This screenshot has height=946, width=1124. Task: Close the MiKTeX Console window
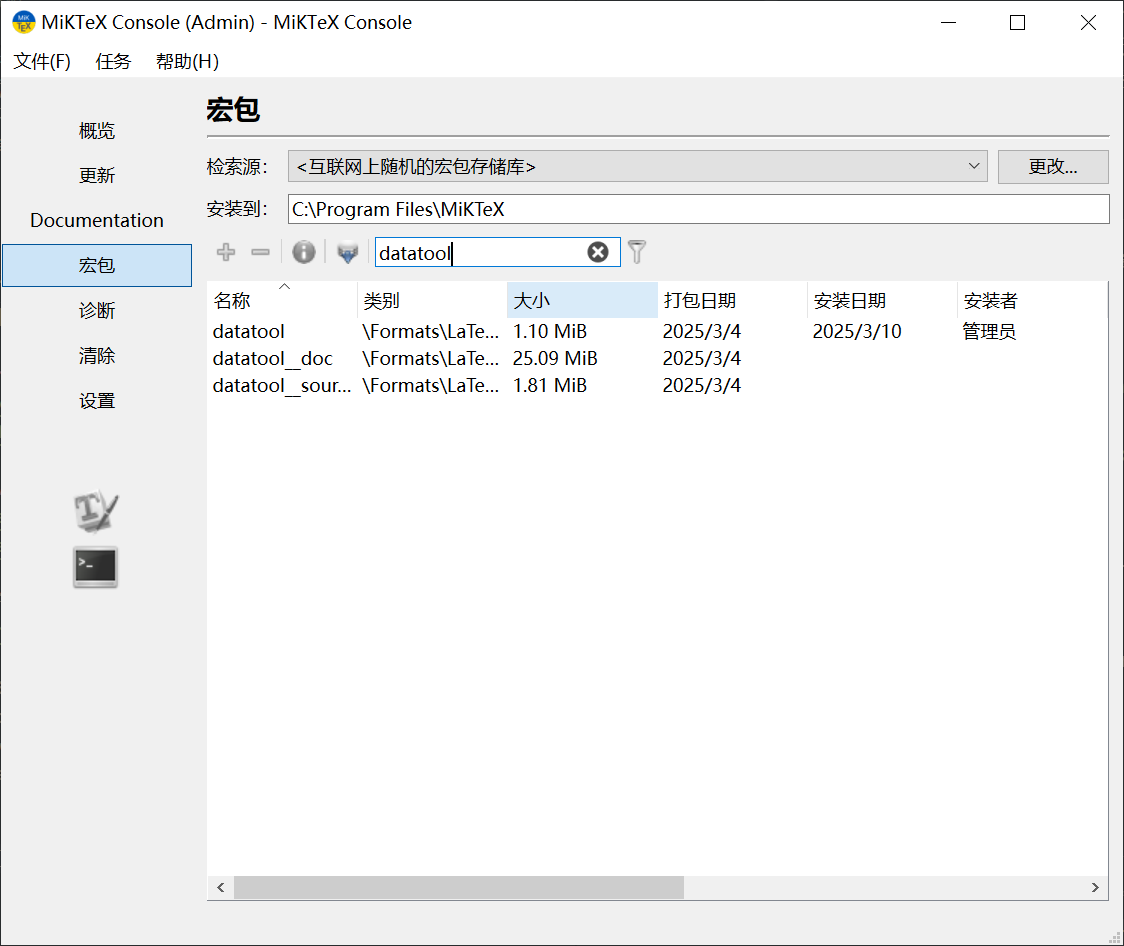click(1088, 22)
